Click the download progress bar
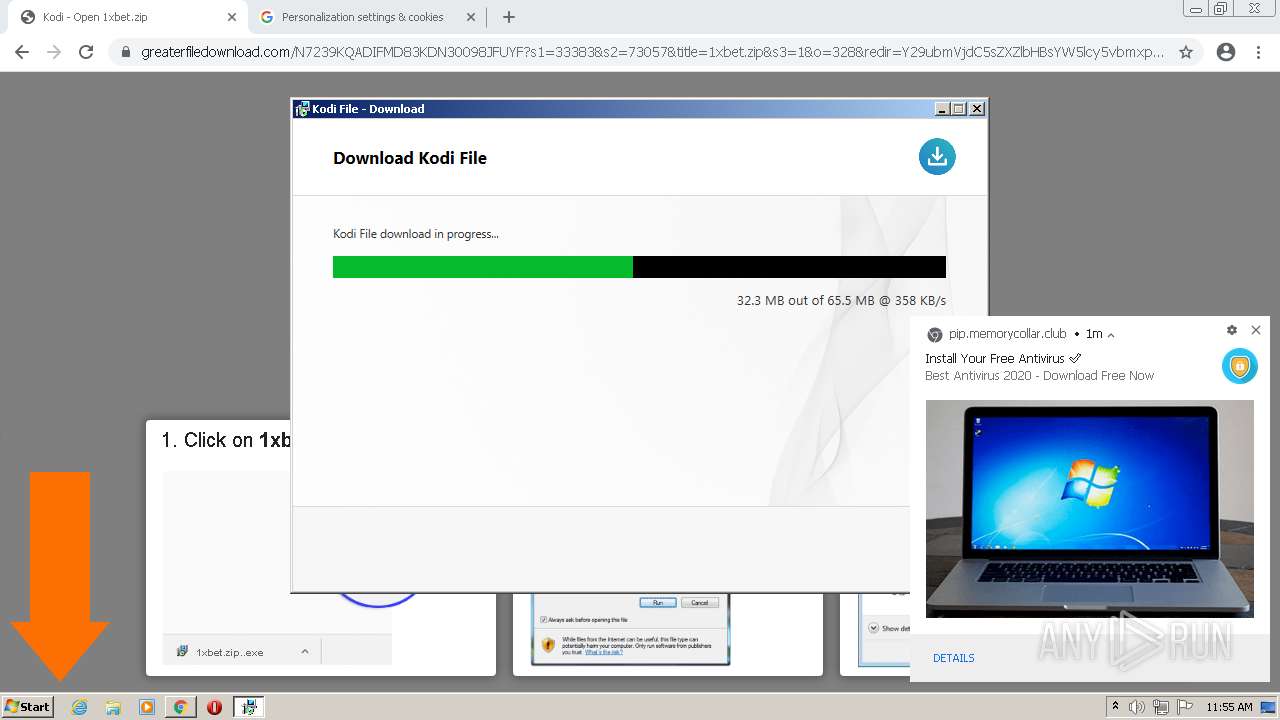The width and height of the screenshot is (1280, 720). point(639,267)
